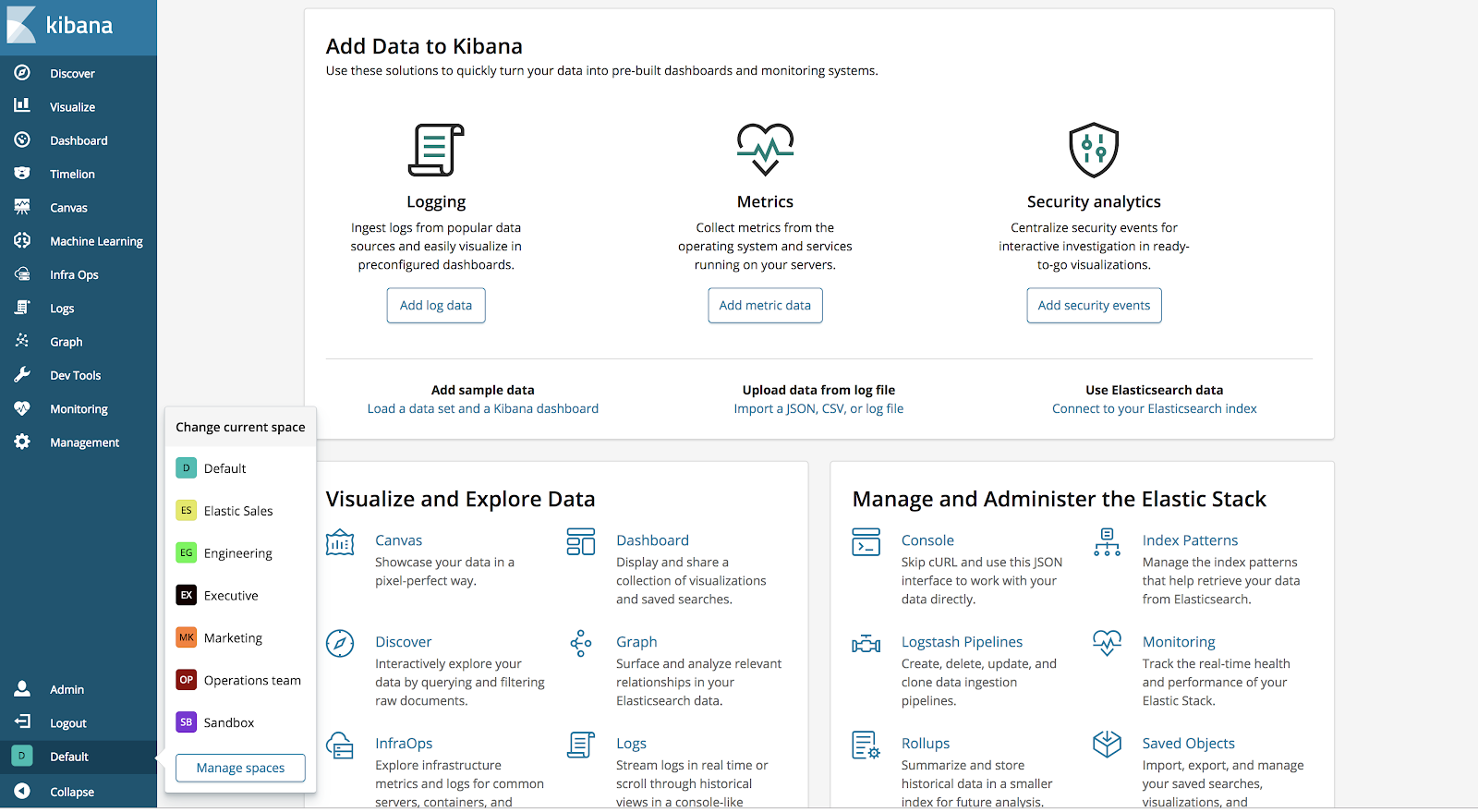
Task: Click the Rollups card icon
Action: pos(866,745)
